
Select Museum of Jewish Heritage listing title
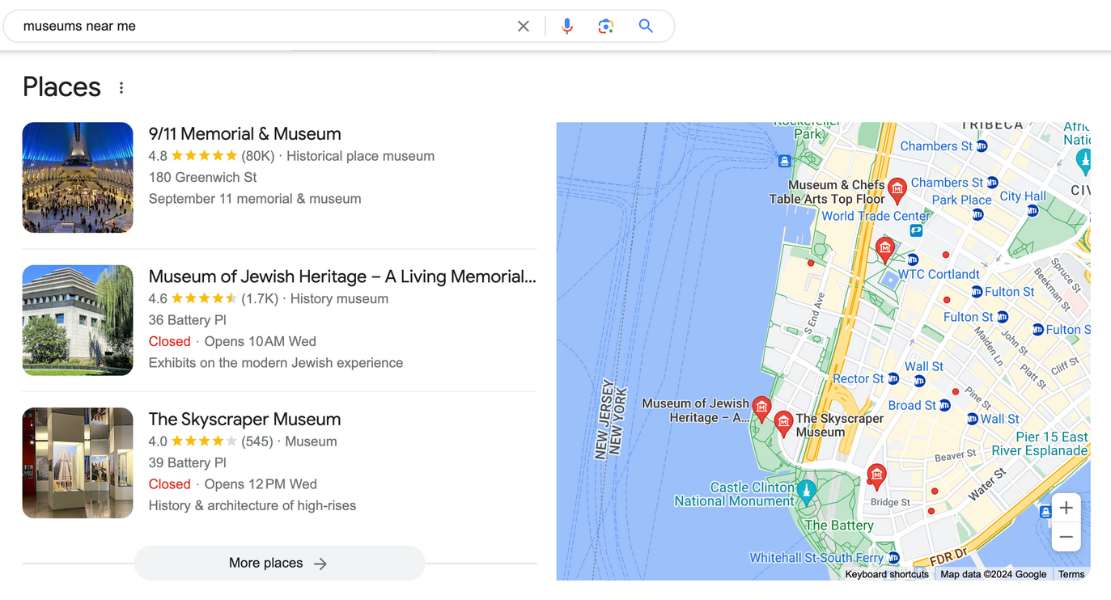(x=342, y=276)
